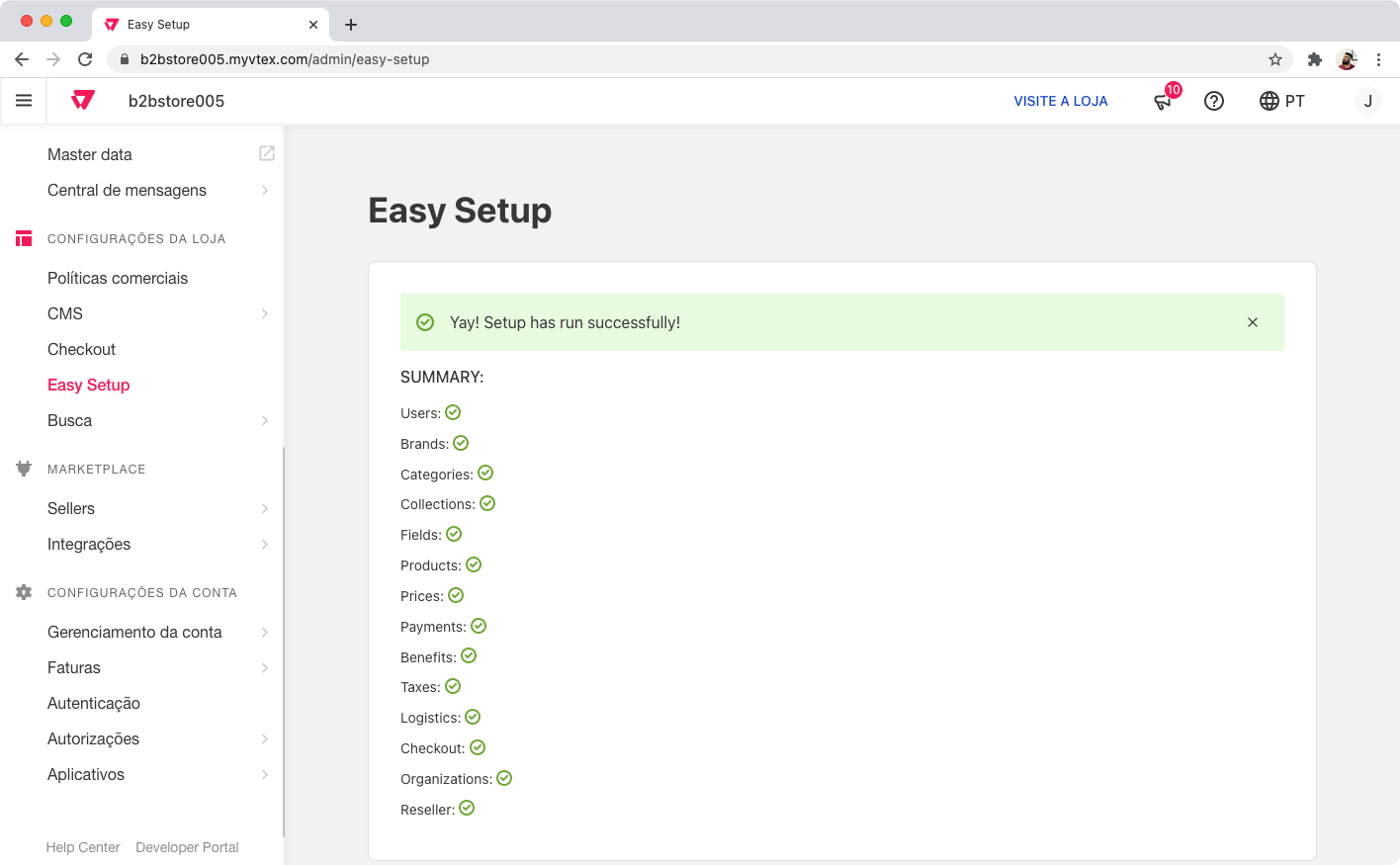This screenshot has height=865, width=1400.
Task: Open Políticas comerciais menu item
Action: coord(118,278)
